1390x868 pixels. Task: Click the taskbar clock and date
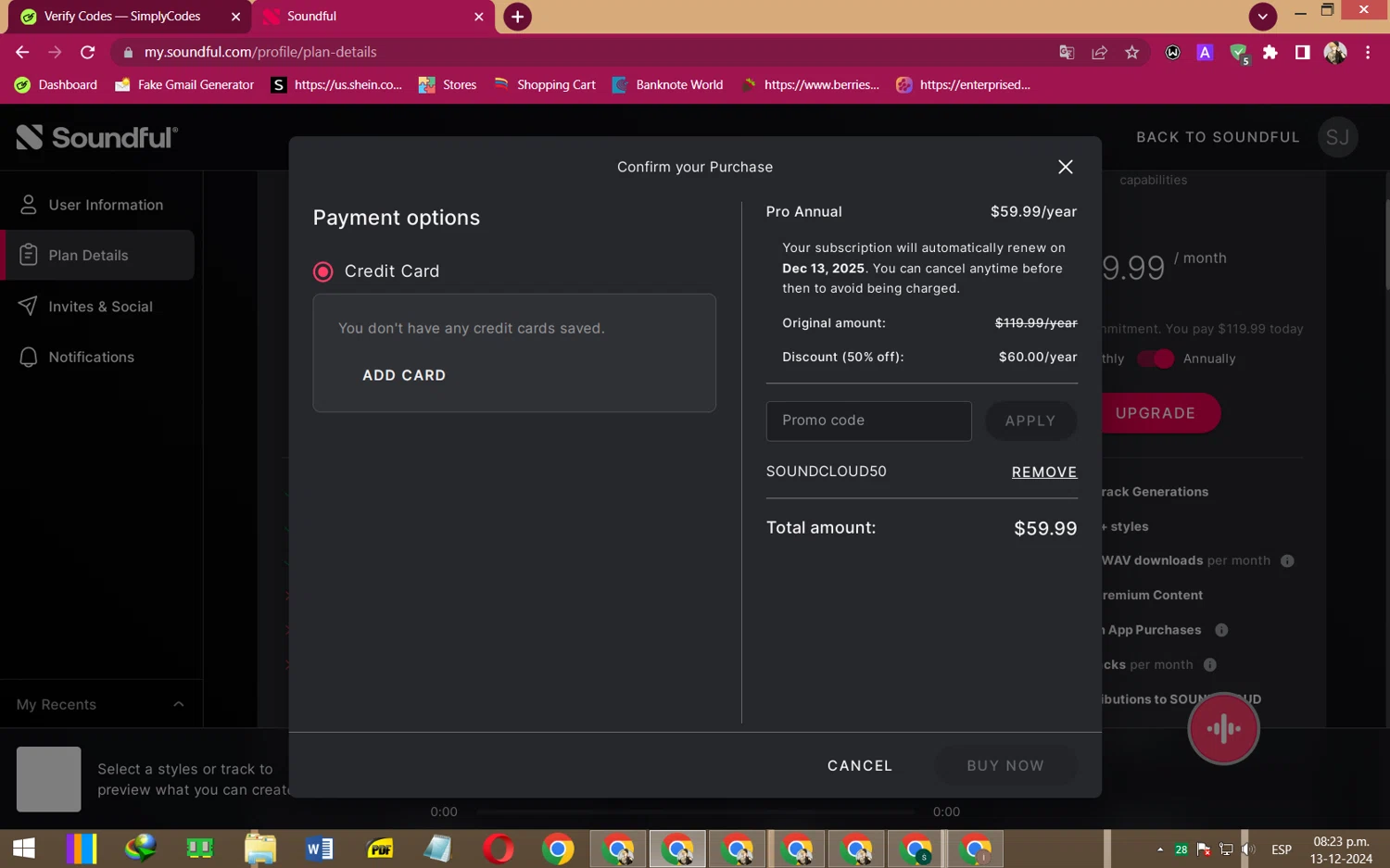[1341, 849]
